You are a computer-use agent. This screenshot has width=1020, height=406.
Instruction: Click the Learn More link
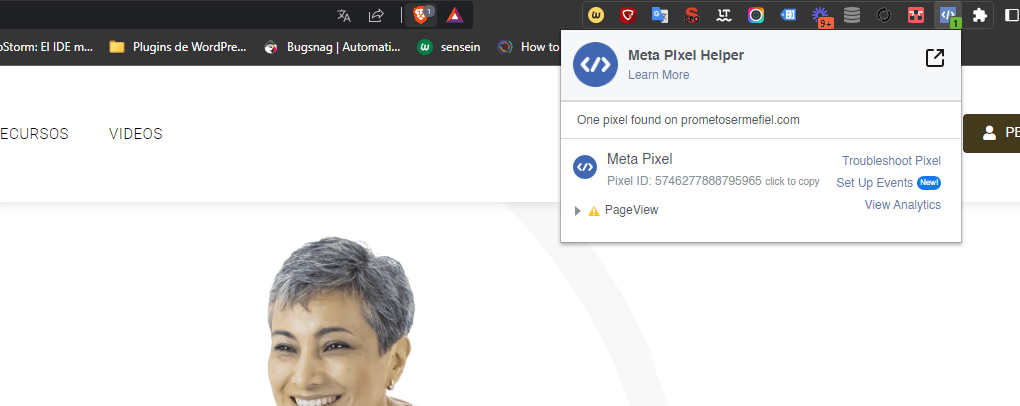click(658, 75)
